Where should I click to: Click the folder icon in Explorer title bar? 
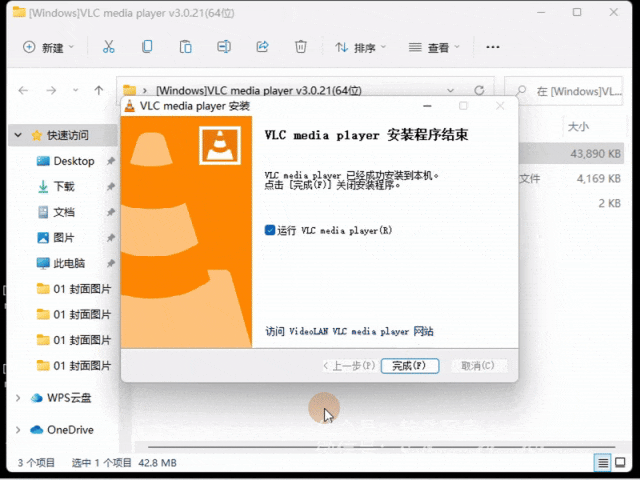pyautogui.click(x=19, y=12)
